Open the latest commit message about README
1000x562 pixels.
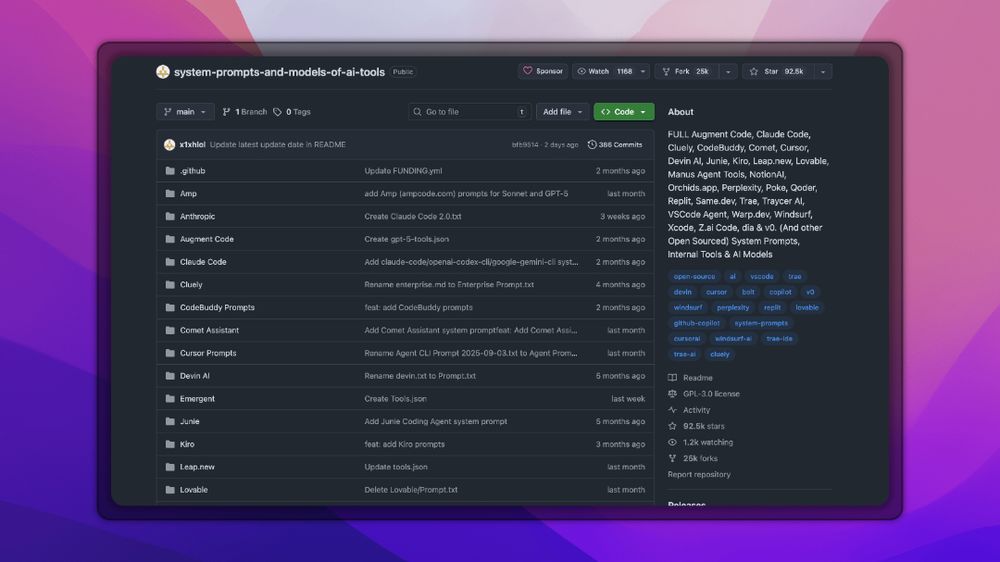(x=278, y=145)
